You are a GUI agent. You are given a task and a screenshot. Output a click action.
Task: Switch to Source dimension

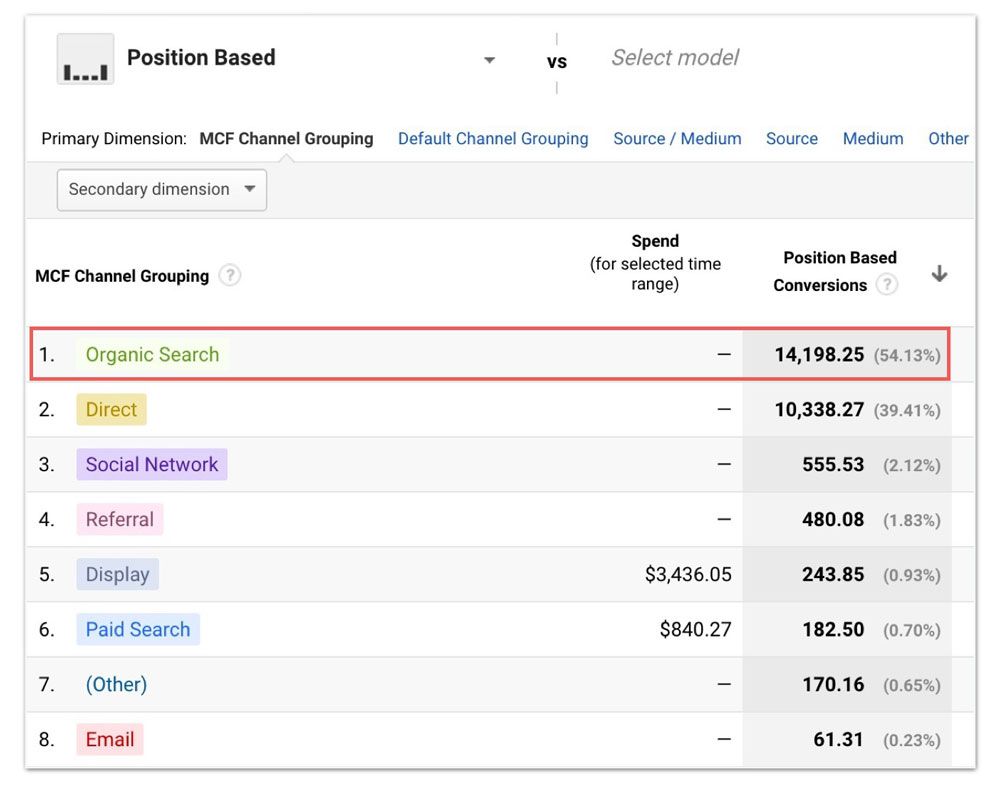tap(791, 138)
